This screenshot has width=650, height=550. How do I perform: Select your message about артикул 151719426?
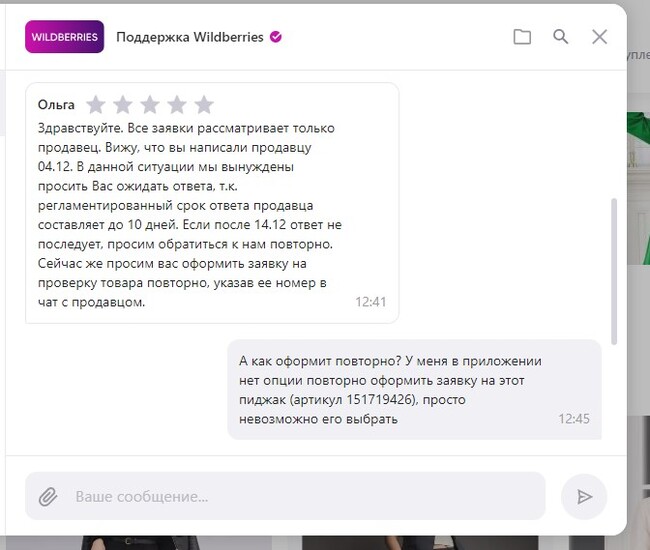[x=414, y=390]
